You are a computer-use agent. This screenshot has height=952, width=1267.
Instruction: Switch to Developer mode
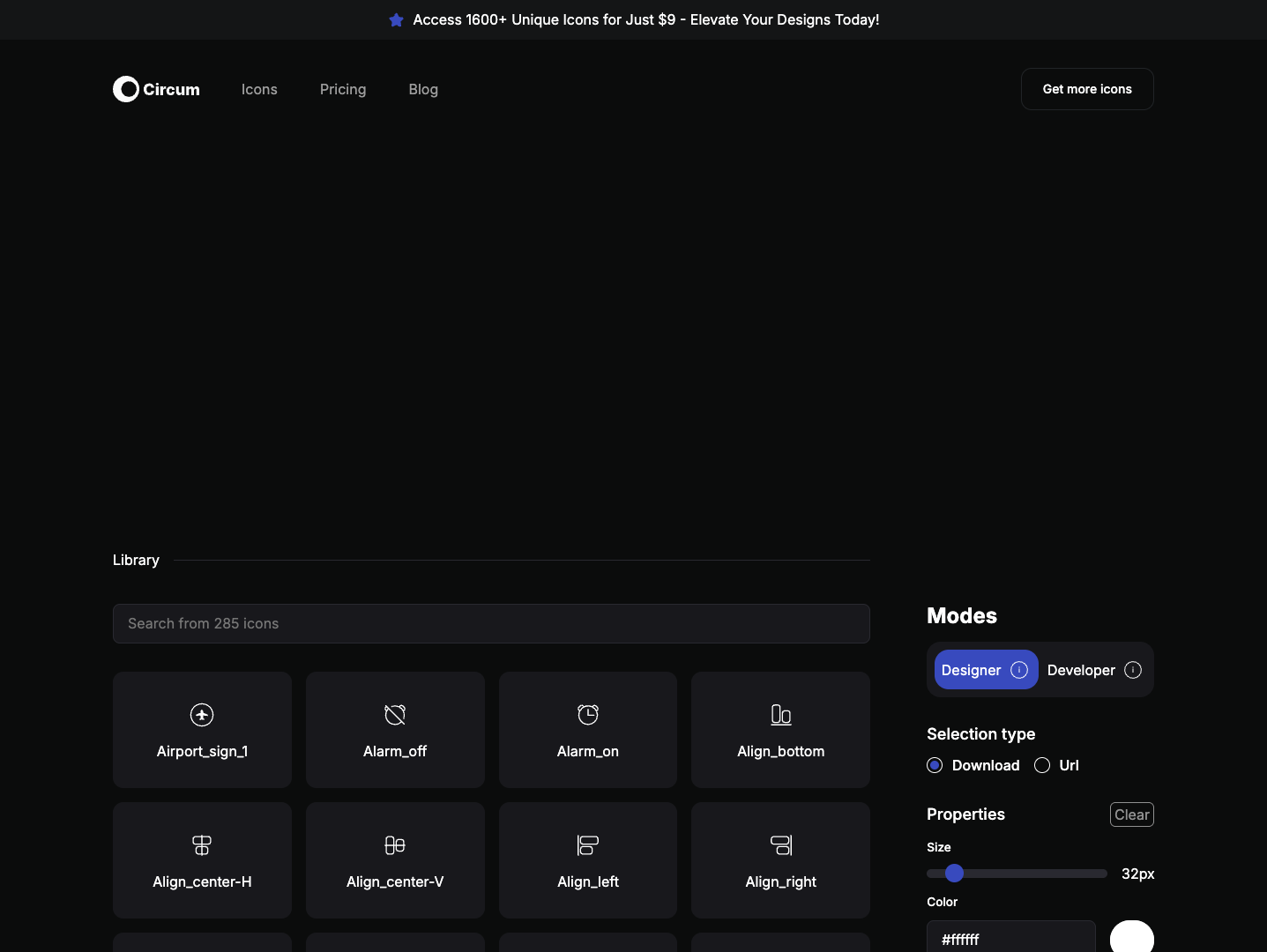coord(1081,670)
